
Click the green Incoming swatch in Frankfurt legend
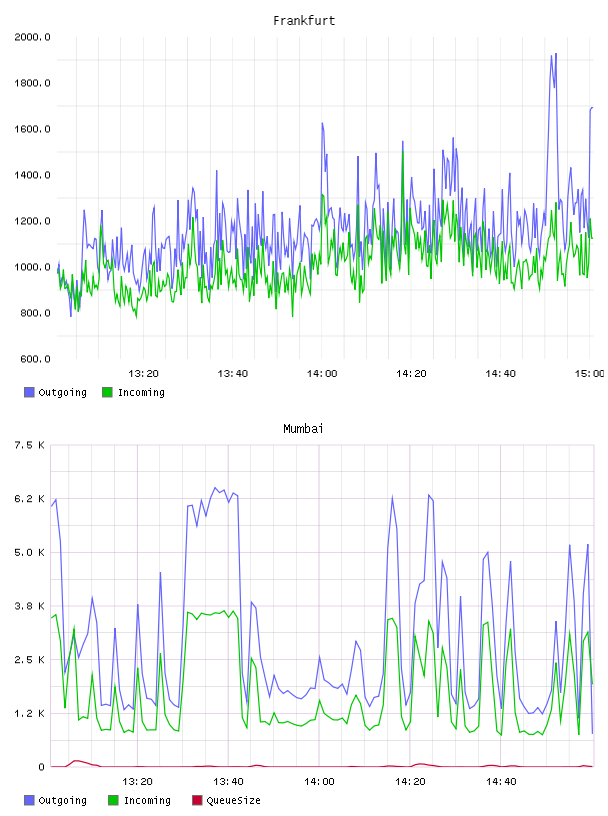point(107,392)
